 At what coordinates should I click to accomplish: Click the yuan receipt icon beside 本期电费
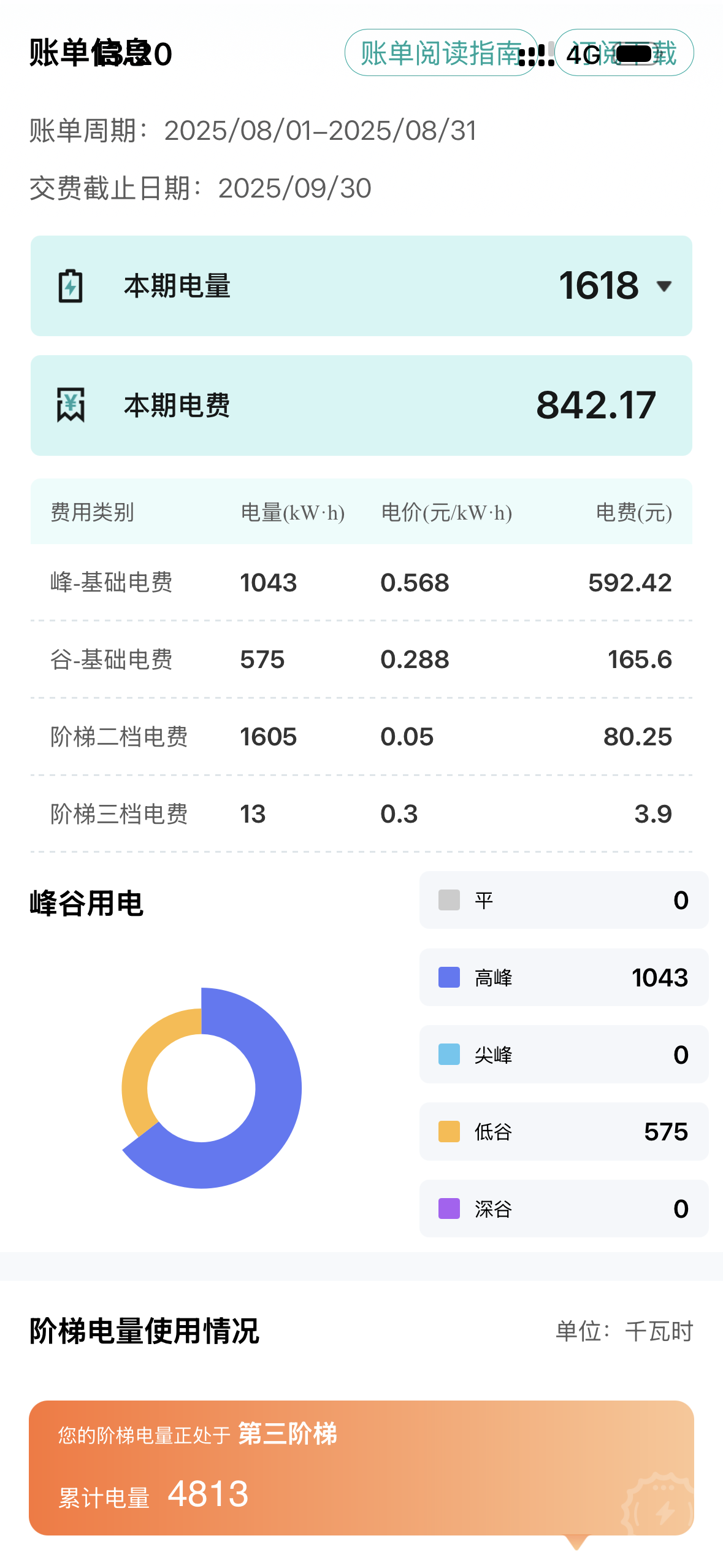coord(71,405)
